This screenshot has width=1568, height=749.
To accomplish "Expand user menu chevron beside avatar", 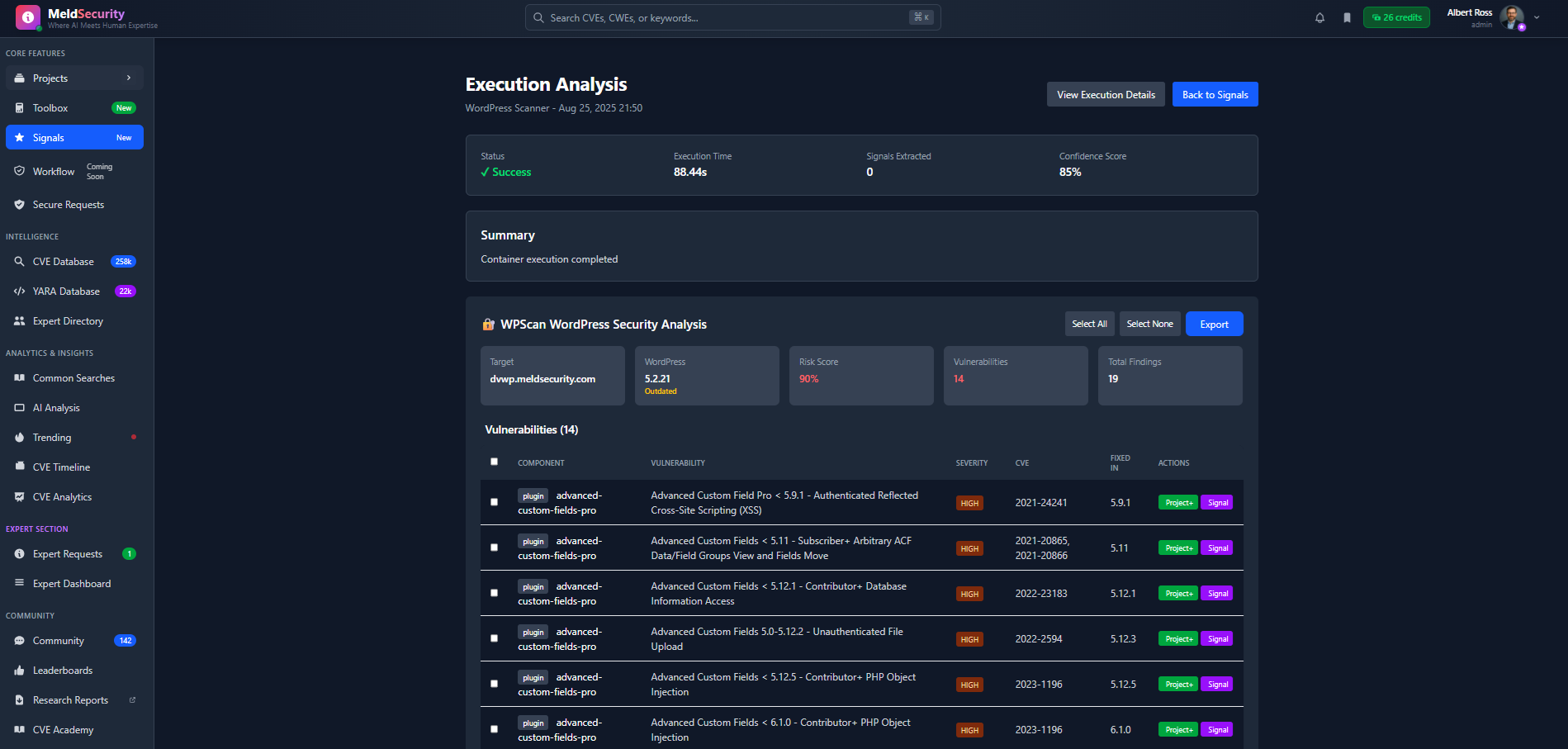I will (x=1537, y=17).
